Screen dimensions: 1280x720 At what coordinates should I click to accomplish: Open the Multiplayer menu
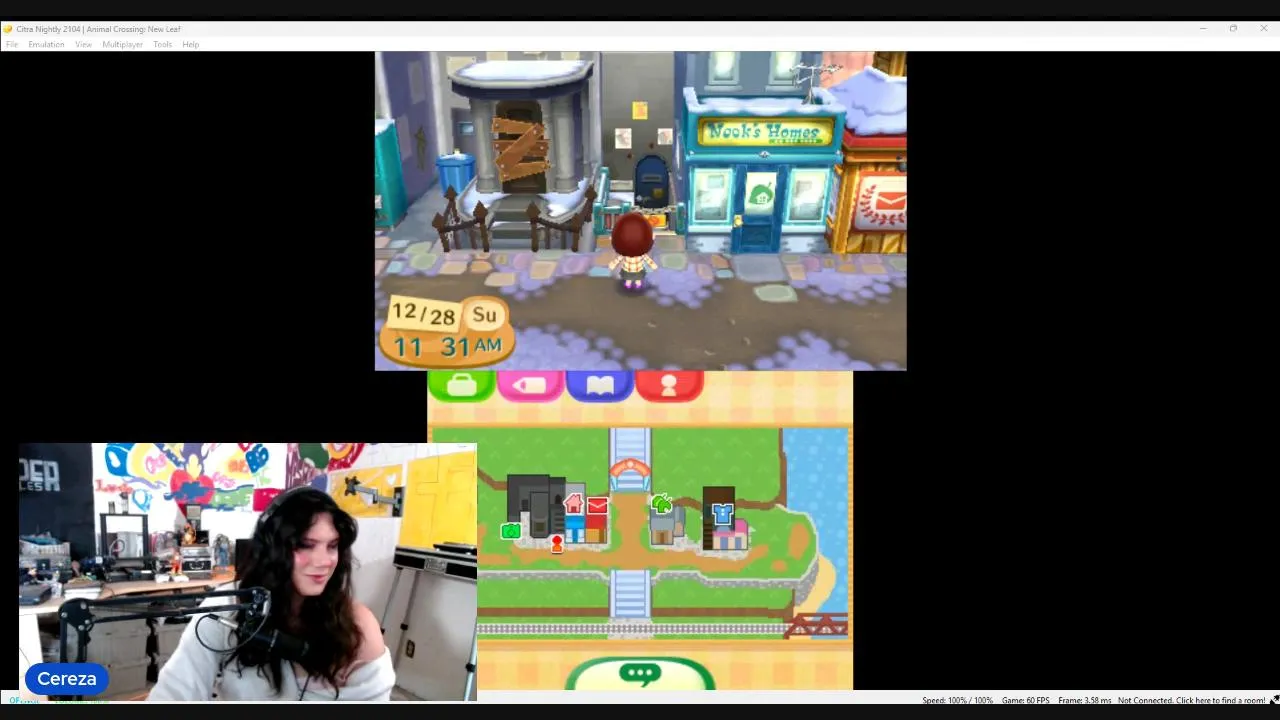(x=123, y=45)
